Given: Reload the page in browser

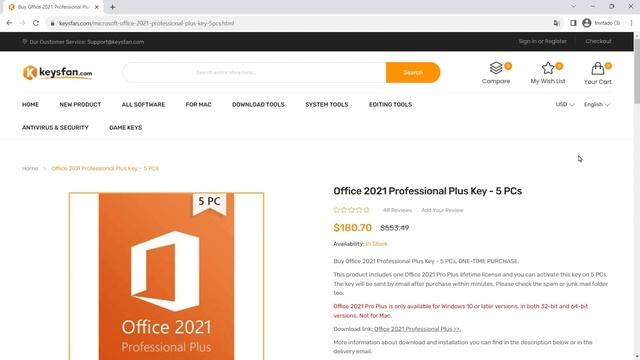Looking at the screenshot, I should tap(36, 23).
